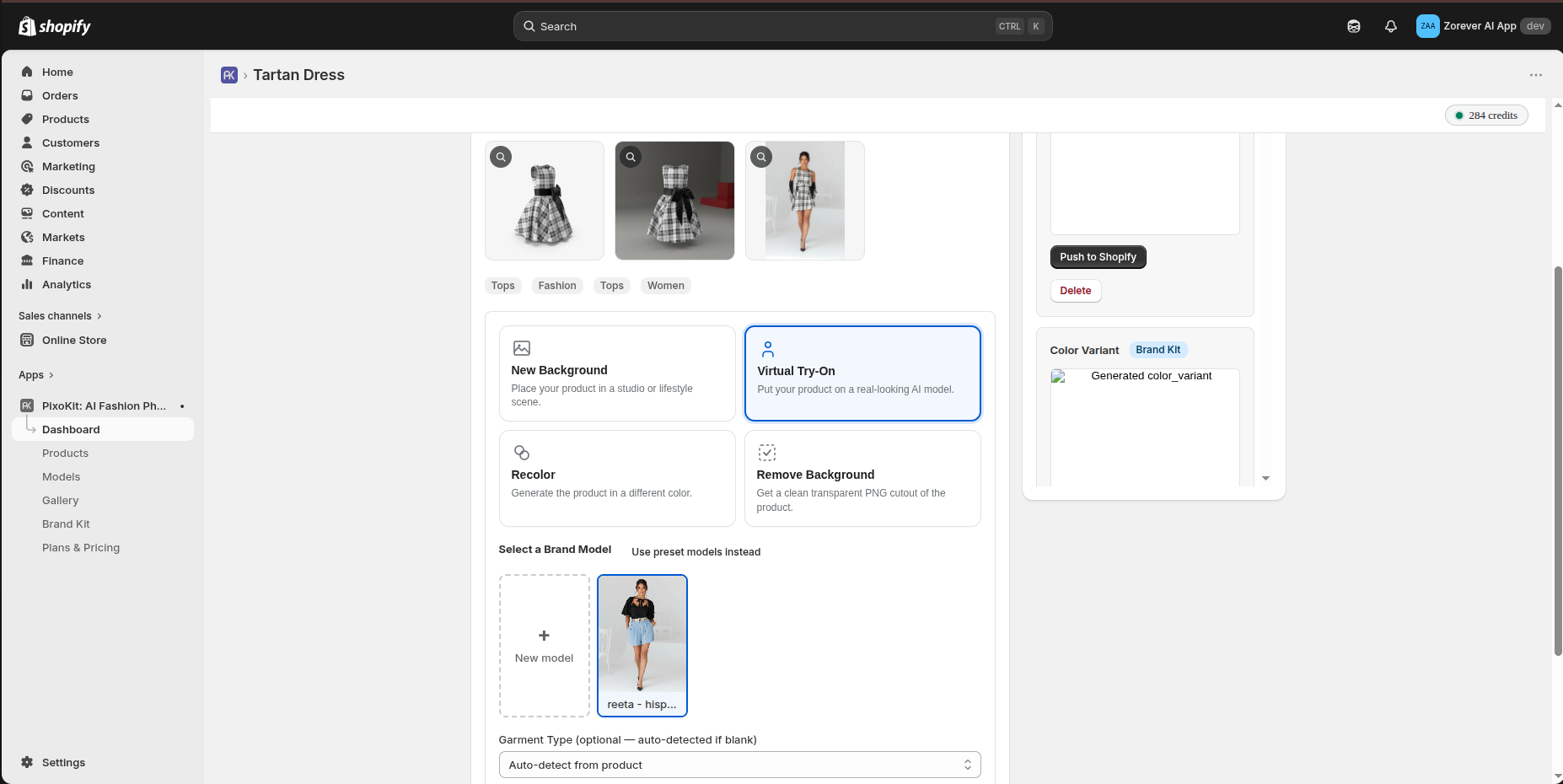Click the red Delete button
Viewport: 1563px width, 784px height.
pyautogui.click(x=1075, y=291)
